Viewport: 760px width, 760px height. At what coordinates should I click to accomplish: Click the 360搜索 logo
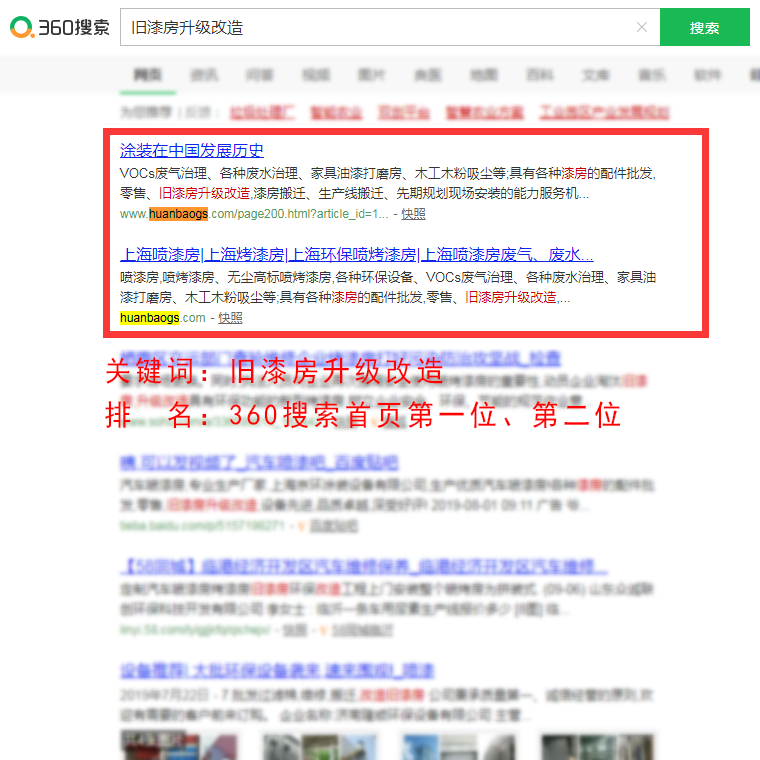pyautogui.click(x=60, y=27)
